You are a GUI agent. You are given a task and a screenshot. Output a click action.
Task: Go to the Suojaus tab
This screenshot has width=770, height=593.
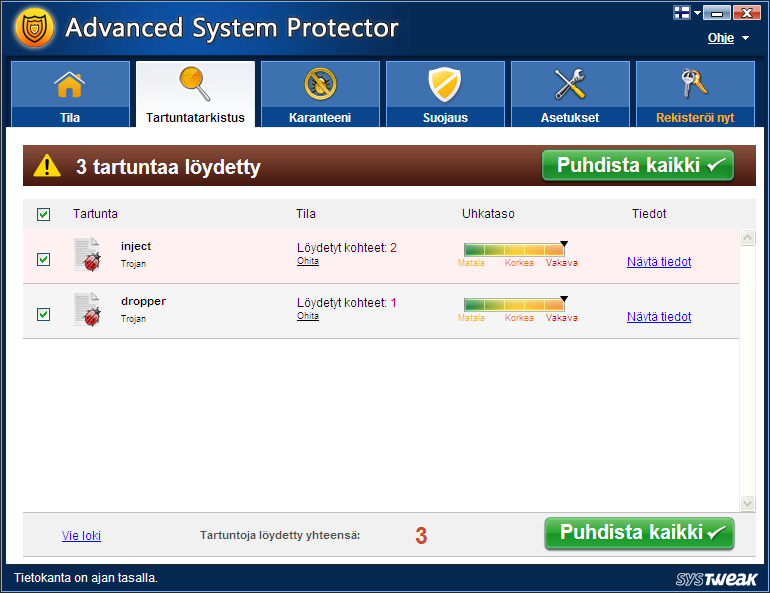(445, 94)
